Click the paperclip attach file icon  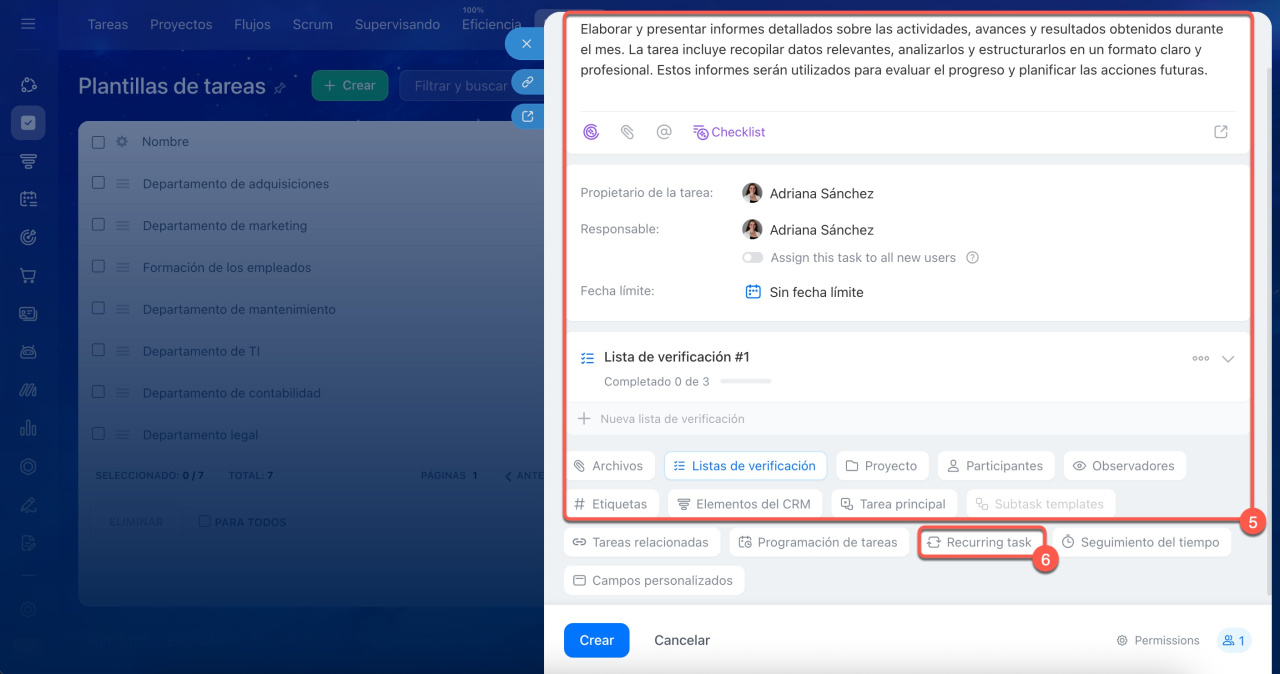pyautogui.click(x=627, y=132)
